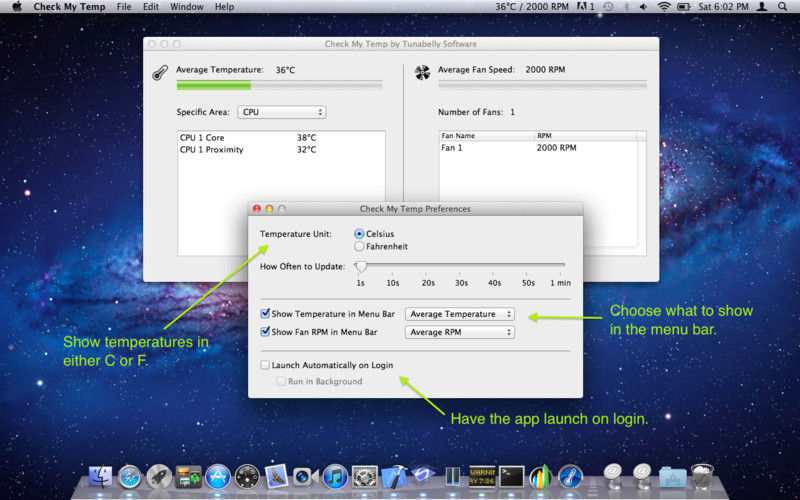Open the App Store dock icon
This screenshot has height=500, width=800.
pos(218,477)
